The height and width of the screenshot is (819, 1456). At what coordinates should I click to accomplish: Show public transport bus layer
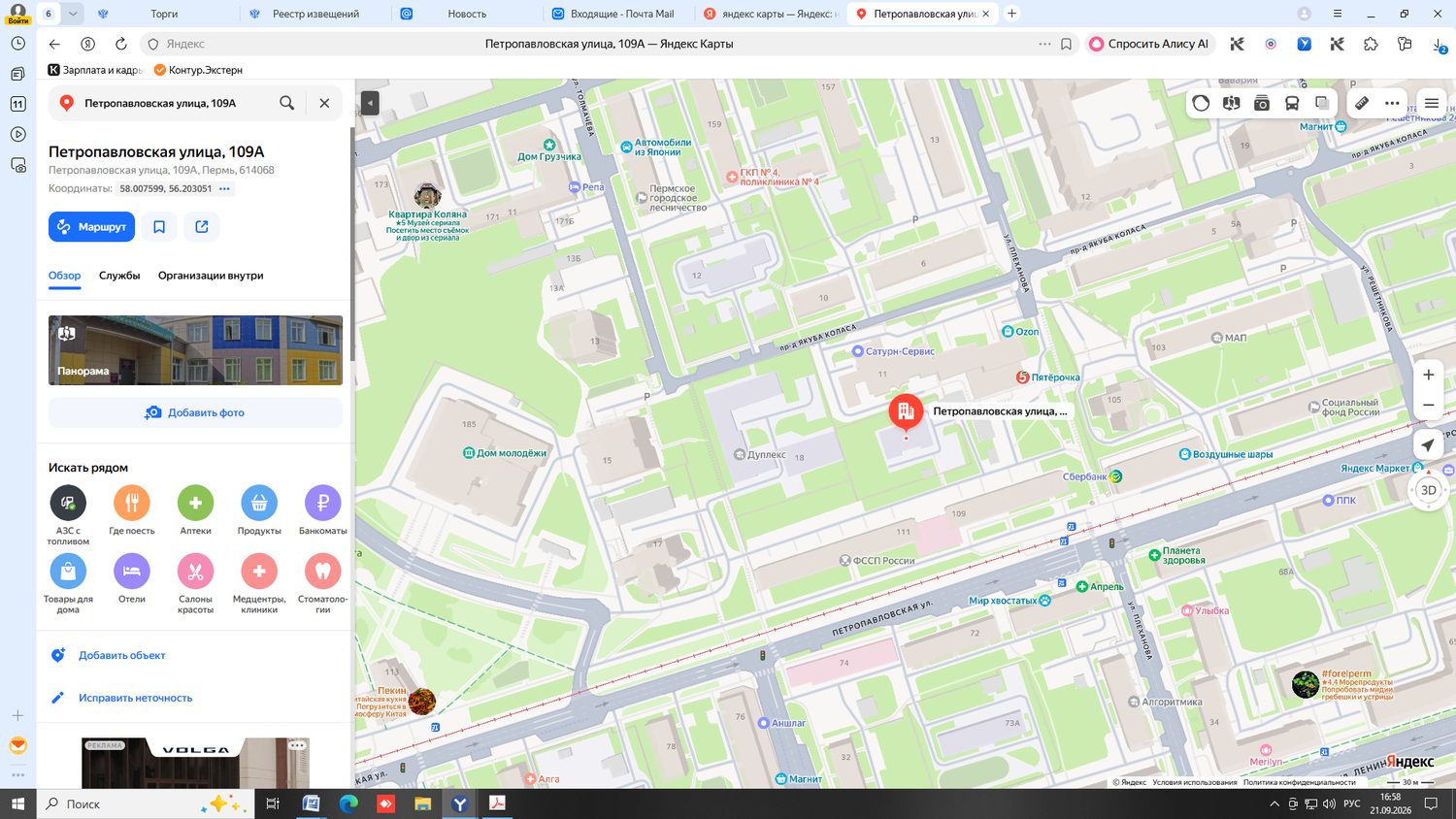point(1292,103)
